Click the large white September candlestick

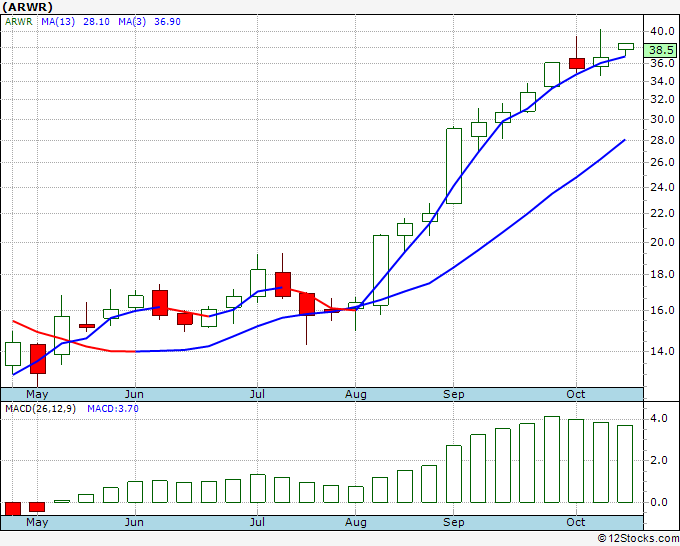click(x=454, y=166)
